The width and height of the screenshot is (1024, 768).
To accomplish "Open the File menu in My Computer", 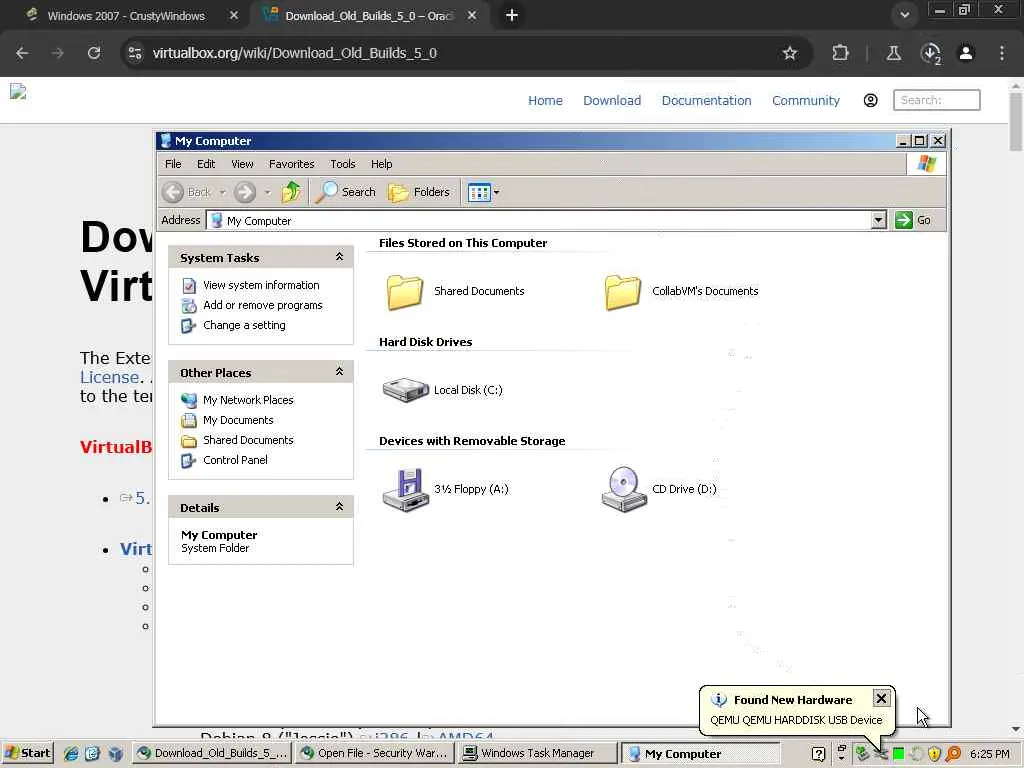I will tap(173, 164).
